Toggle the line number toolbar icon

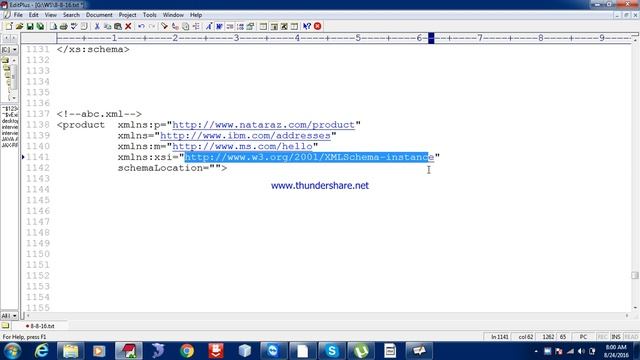pos(240,27)
